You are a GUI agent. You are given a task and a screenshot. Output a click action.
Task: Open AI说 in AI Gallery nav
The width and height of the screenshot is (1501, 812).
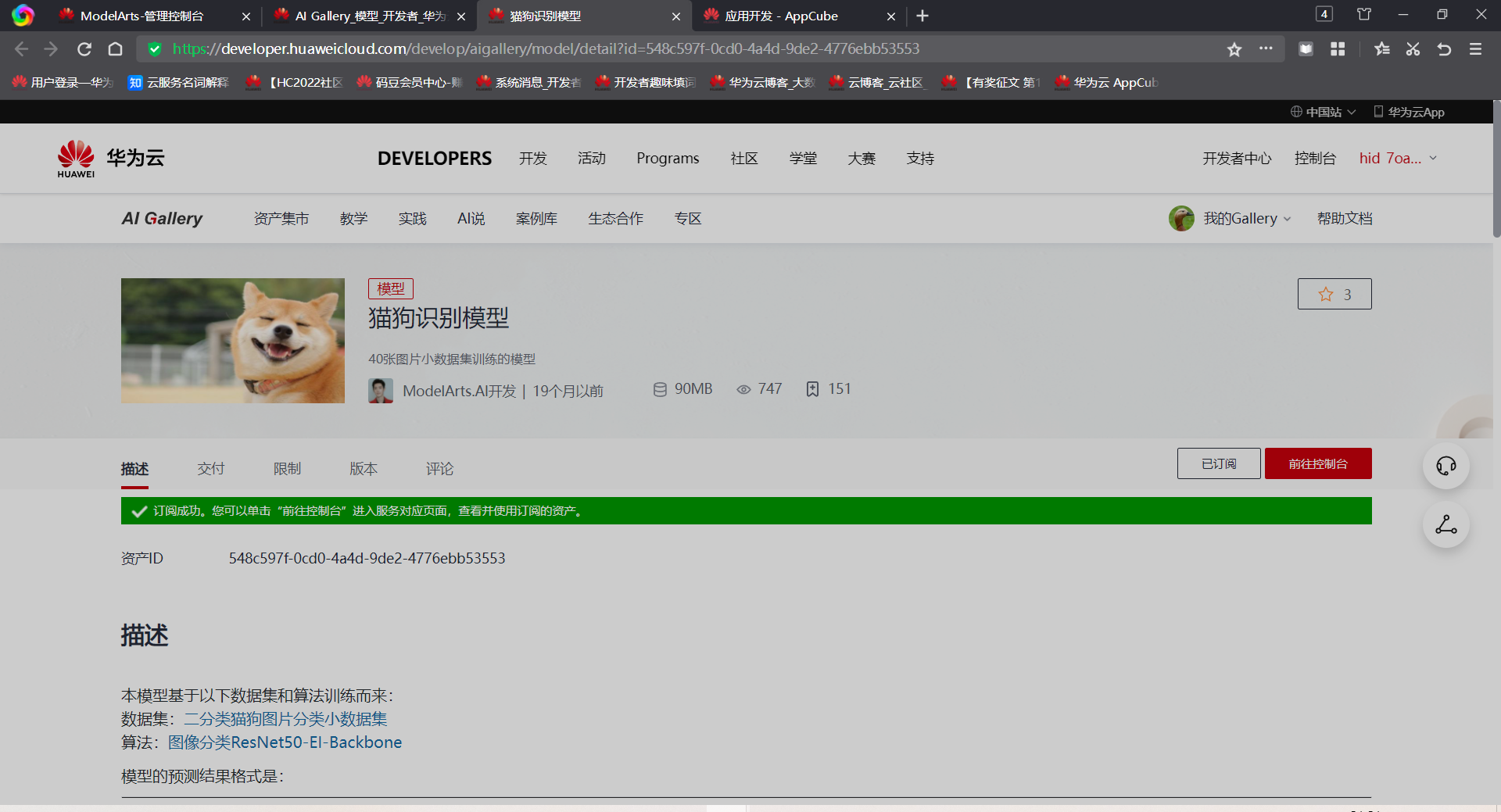[471, 219]
